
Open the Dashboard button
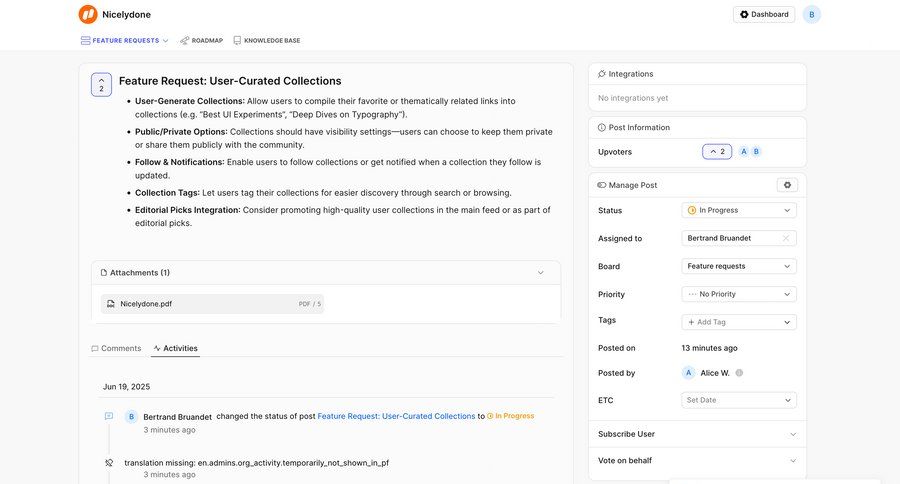tap(763, 14)
